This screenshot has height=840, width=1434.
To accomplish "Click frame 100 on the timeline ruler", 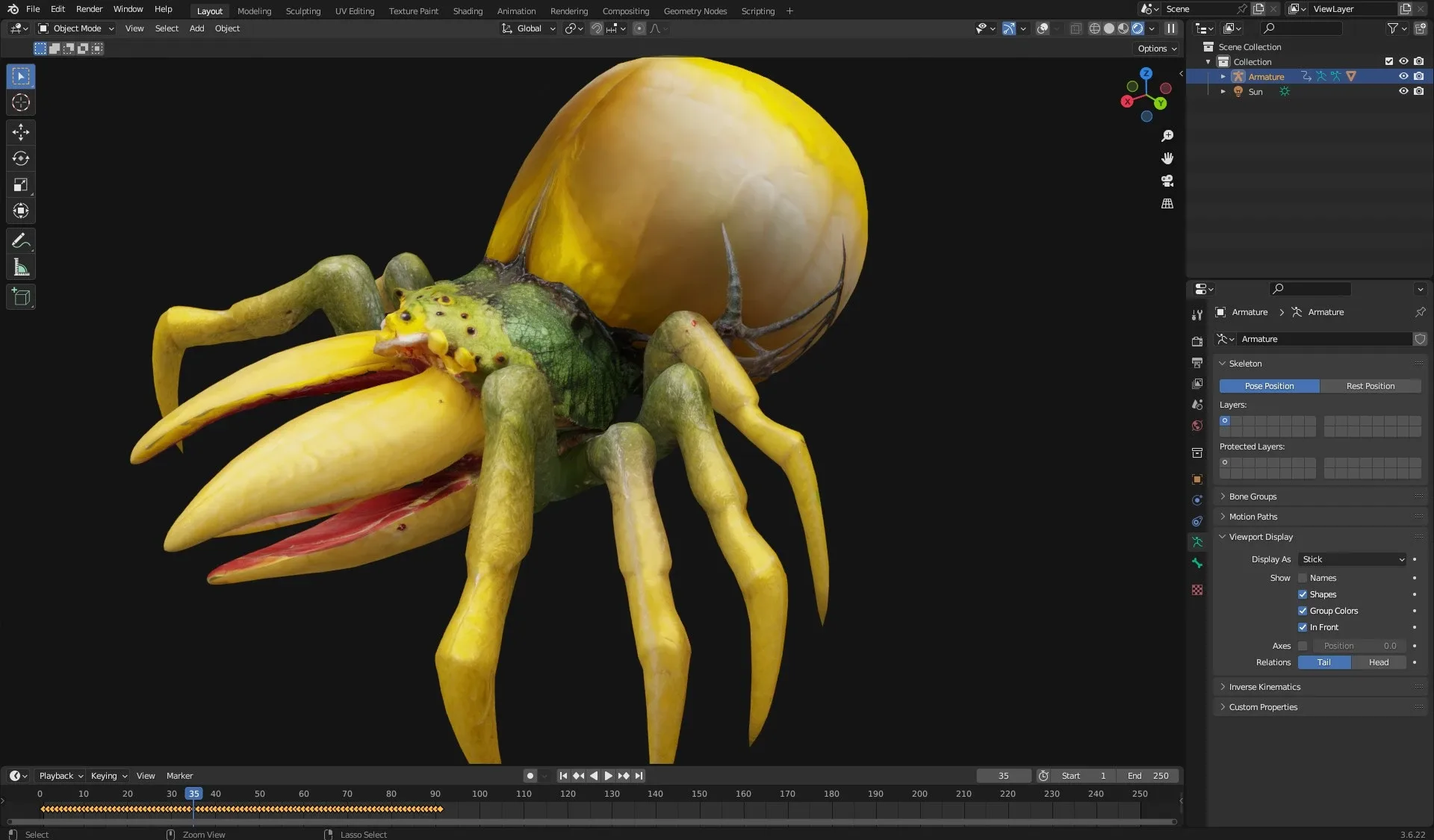I will 479,794.
